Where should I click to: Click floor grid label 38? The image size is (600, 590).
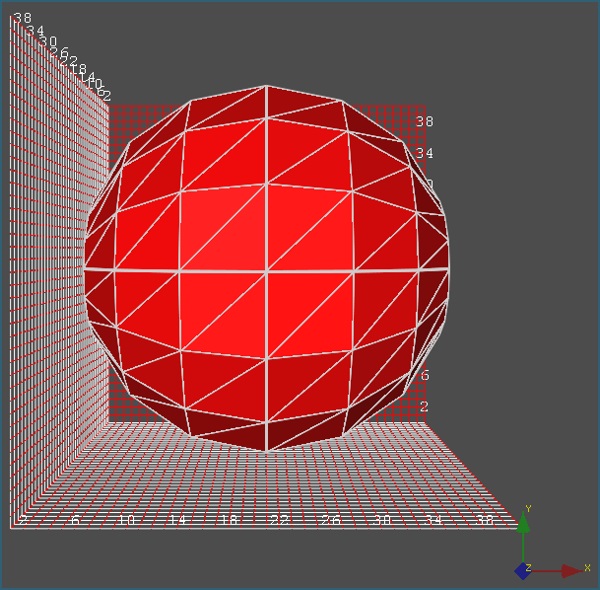[484, 521]
